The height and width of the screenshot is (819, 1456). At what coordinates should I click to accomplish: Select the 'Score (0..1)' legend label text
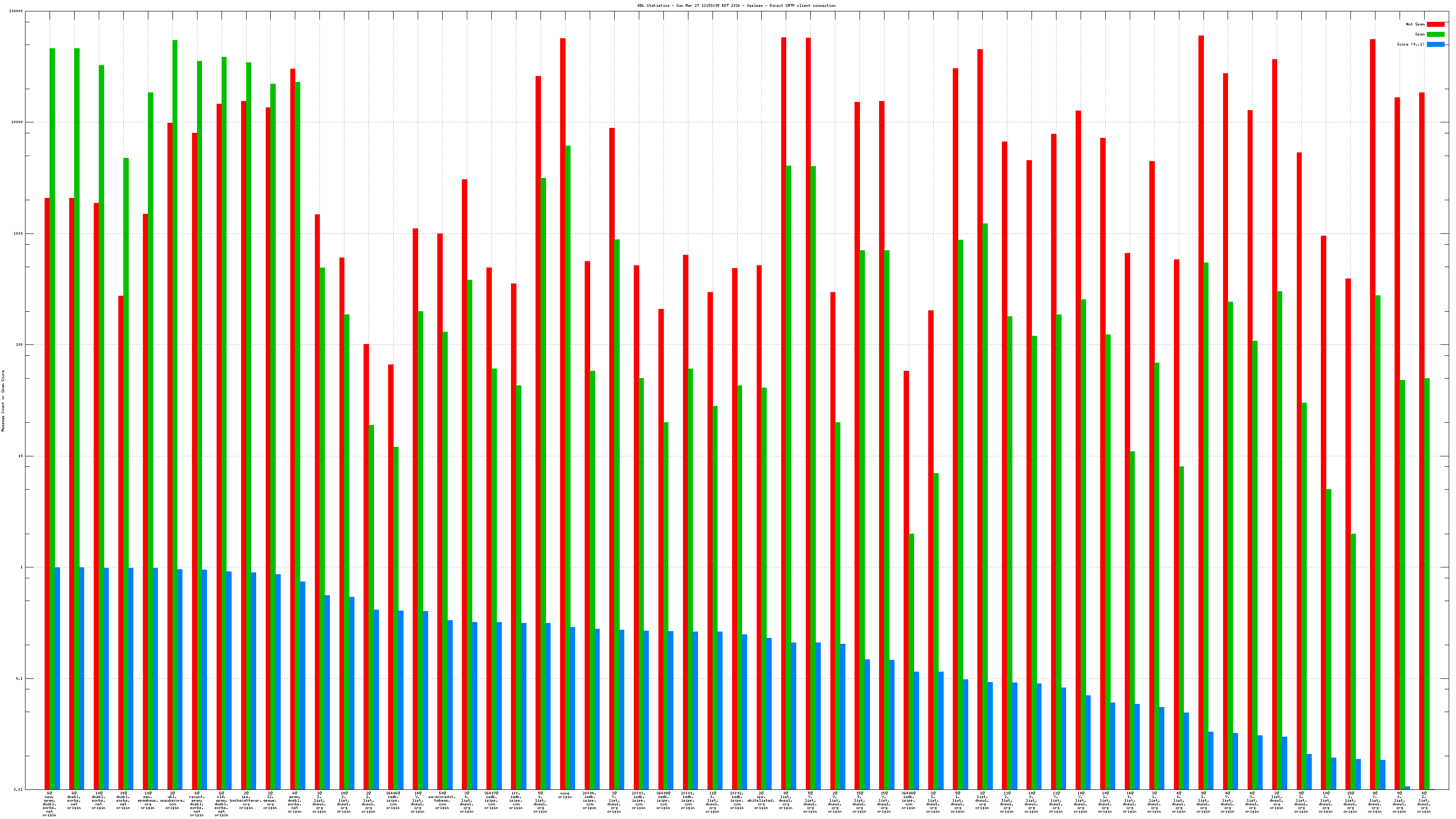point(1410,44)
